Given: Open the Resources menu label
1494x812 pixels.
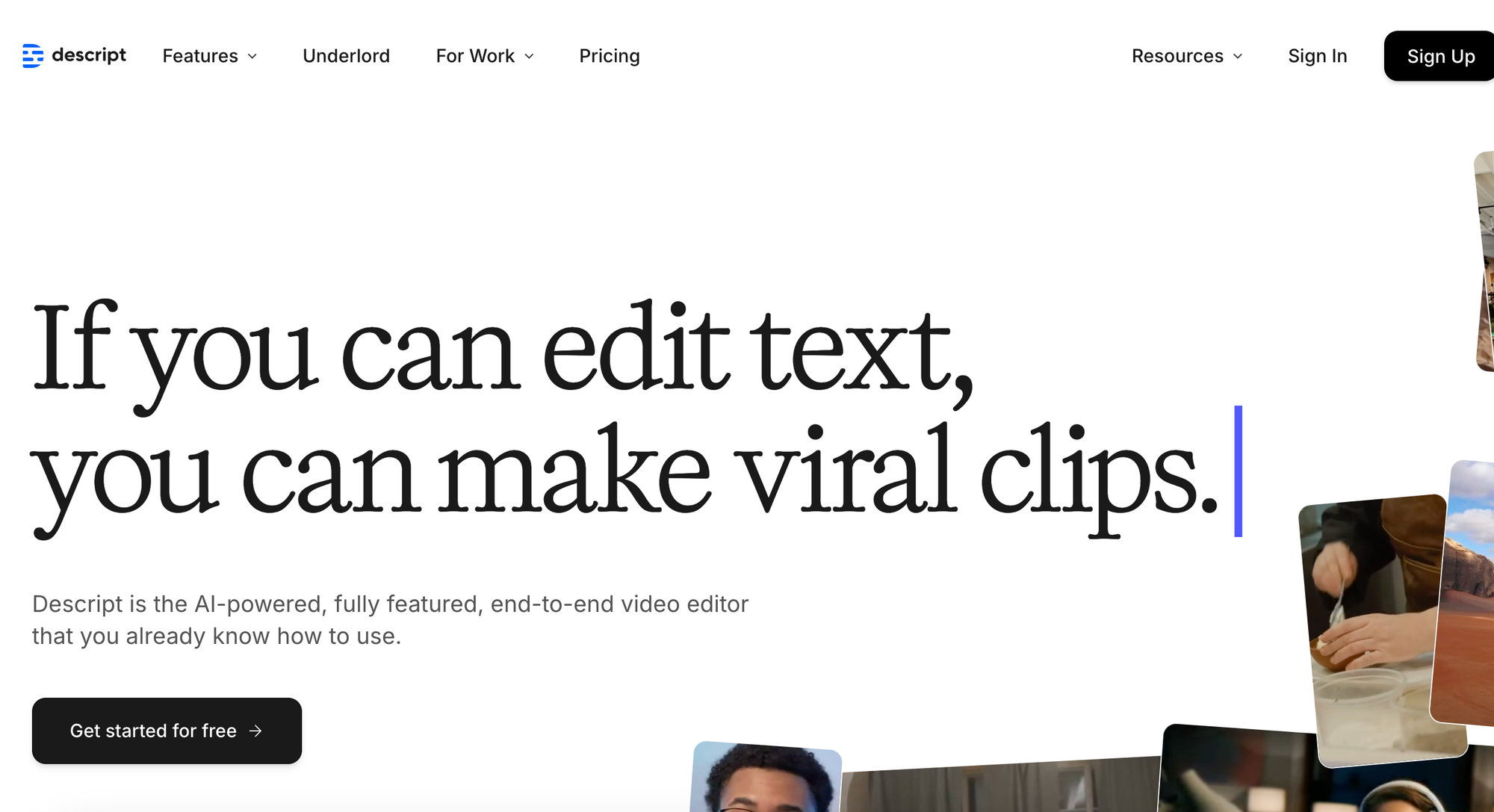Looking at the screenshot, I should [1177, 56].
